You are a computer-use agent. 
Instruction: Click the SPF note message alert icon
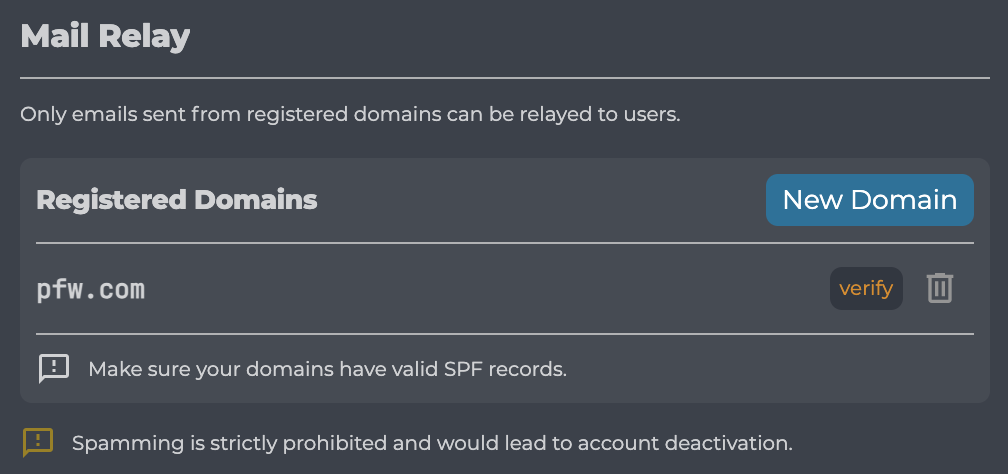click(53, 368)
